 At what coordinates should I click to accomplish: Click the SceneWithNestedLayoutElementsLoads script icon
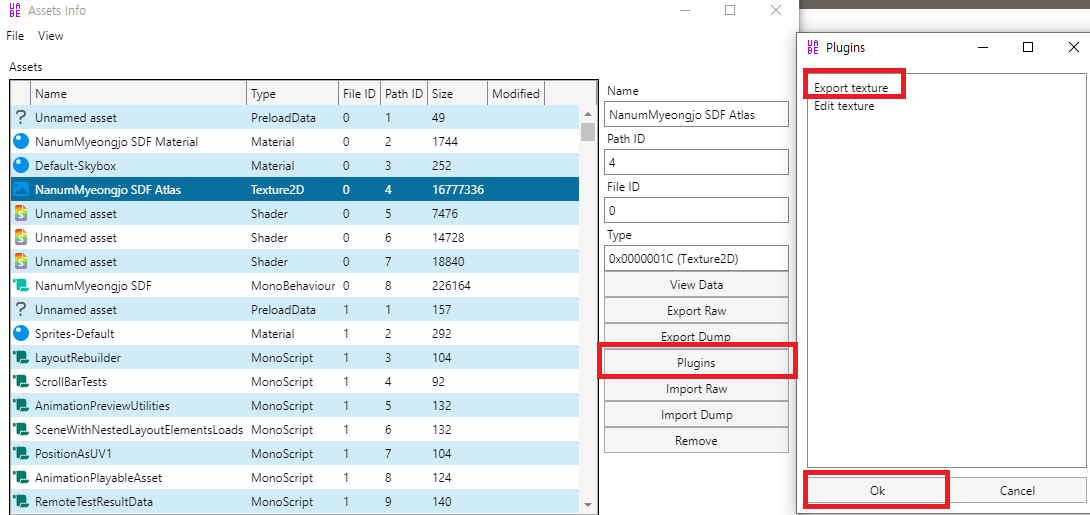pyautogui.click(x=21, y=430)
